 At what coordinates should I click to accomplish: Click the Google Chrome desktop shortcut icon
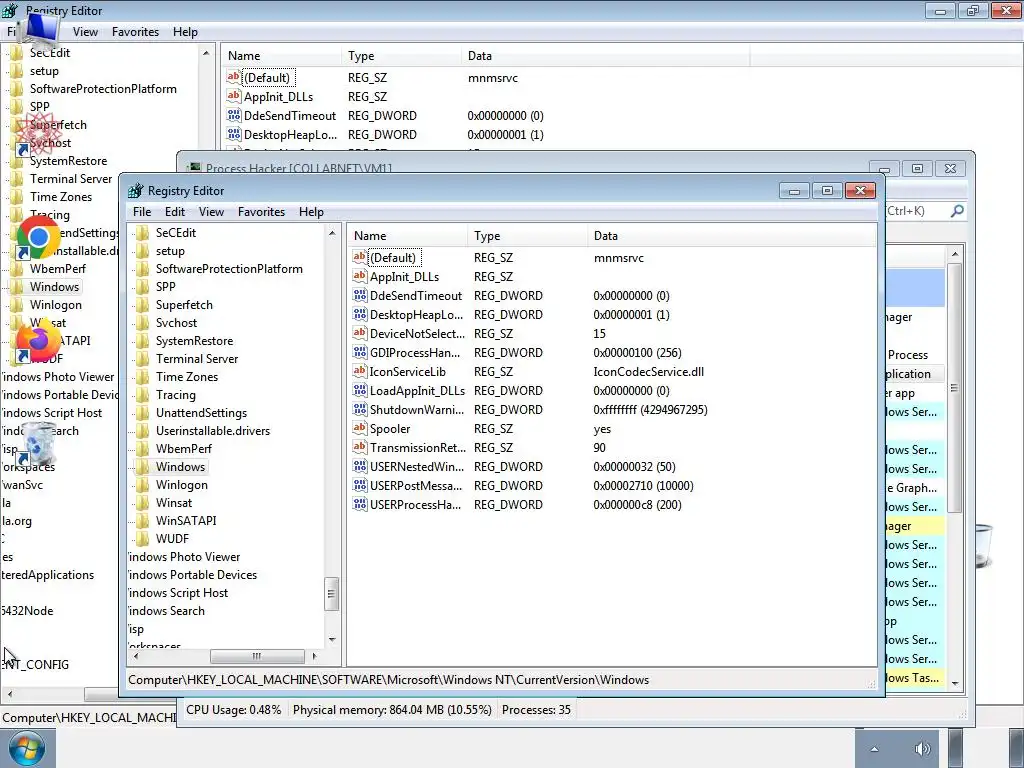[37, 238]
